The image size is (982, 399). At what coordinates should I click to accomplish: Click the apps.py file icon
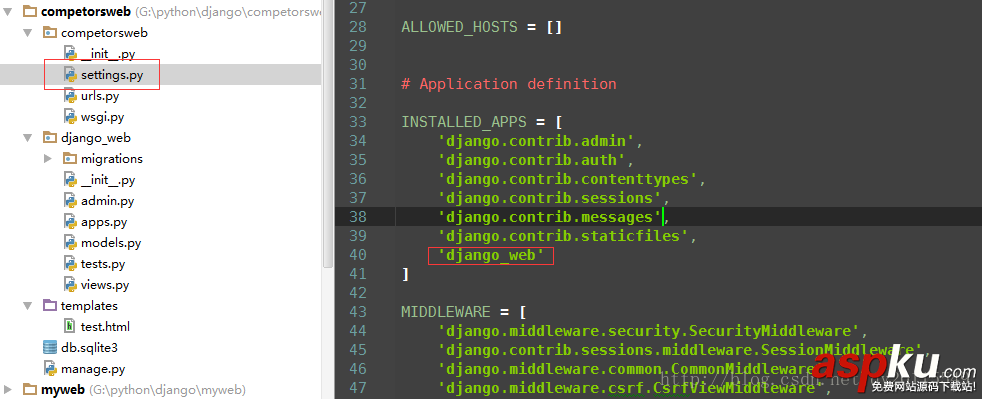pyautogui.click(x=70, y=222)
